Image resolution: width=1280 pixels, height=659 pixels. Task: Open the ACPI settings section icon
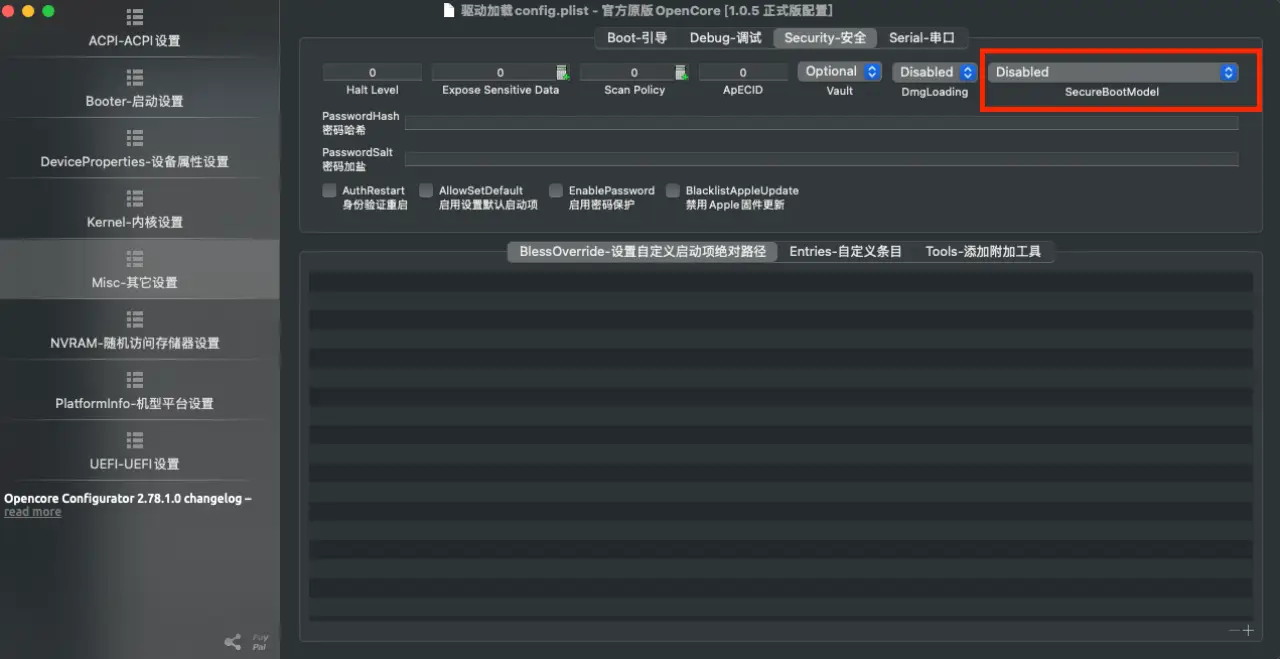pos(135,18)
